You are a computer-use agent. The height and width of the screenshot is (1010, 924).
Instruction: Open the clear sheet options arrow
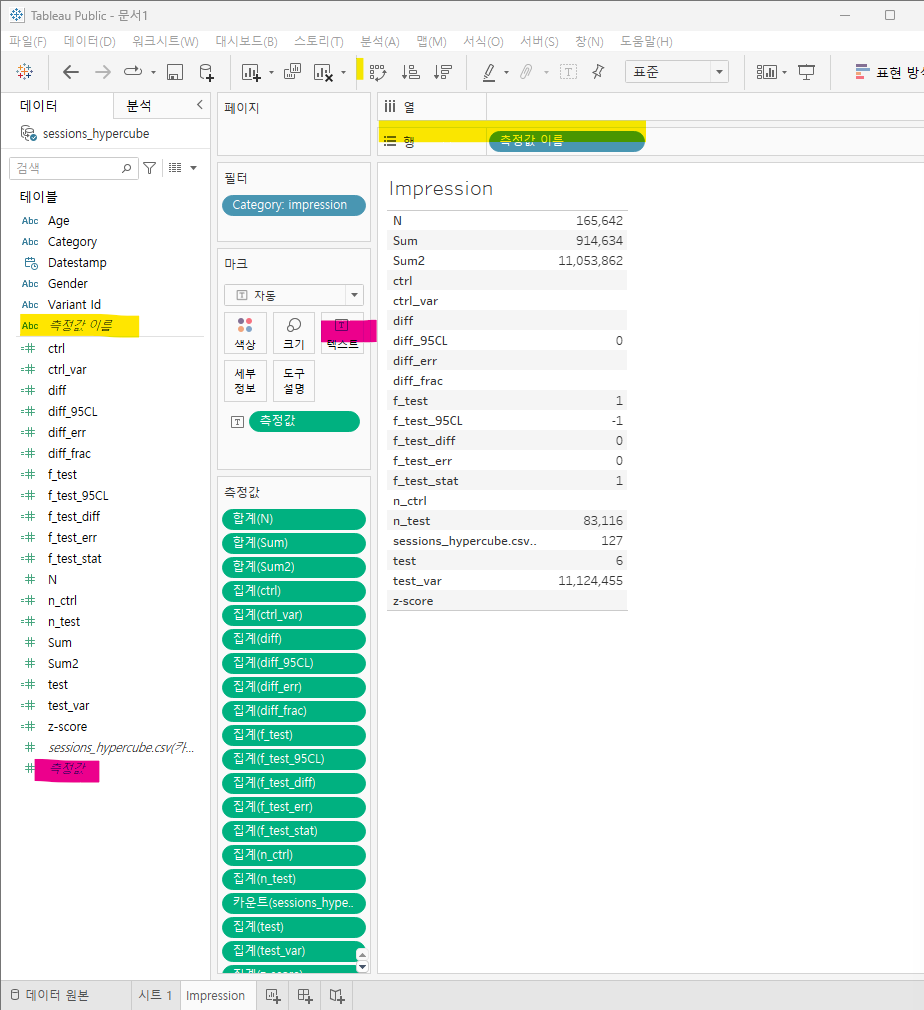click(343, 72)
